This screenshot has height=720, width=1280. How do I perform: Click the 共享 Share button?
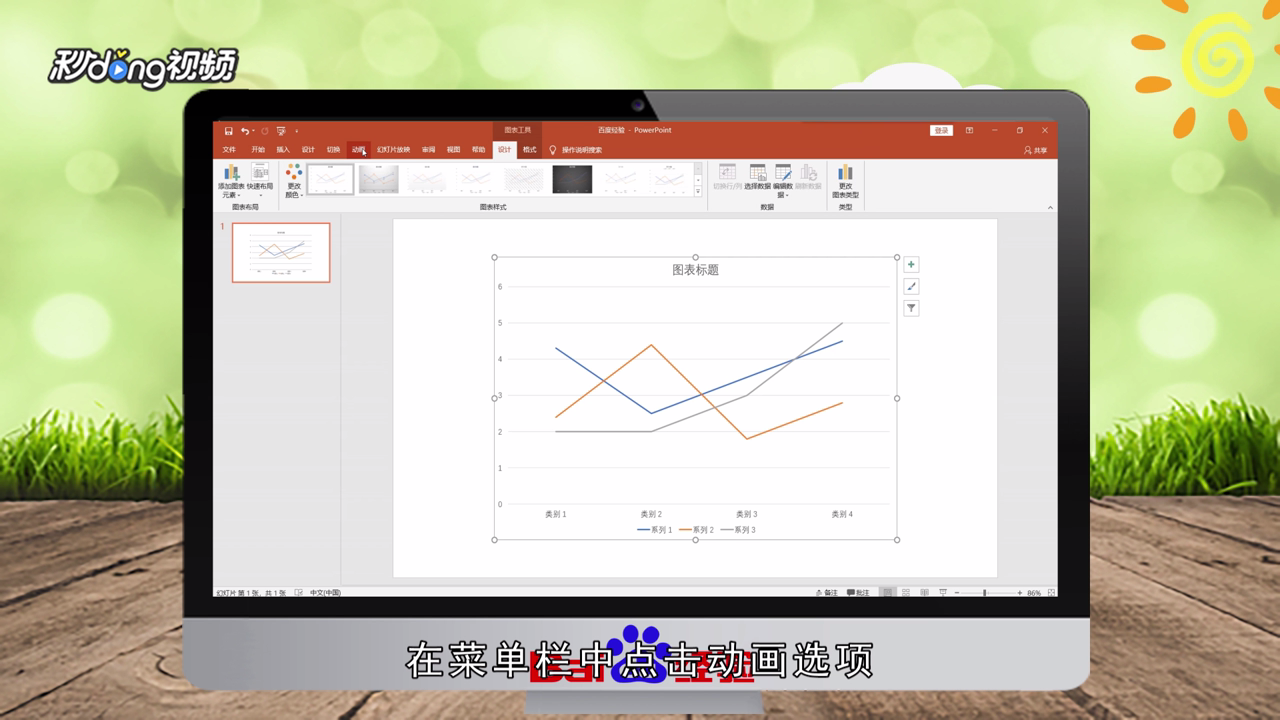tap(1035, 150)
